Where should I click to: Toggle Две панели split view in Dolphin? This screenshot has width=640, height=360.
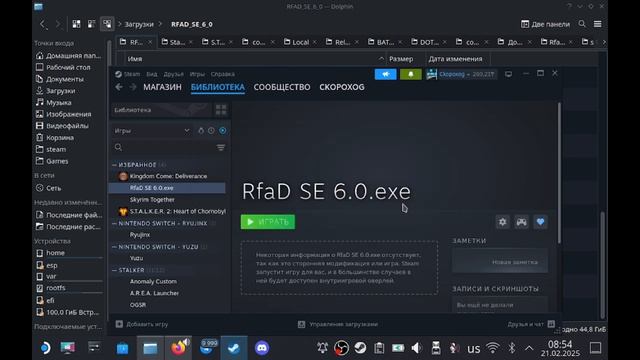(x=545, y=24)
